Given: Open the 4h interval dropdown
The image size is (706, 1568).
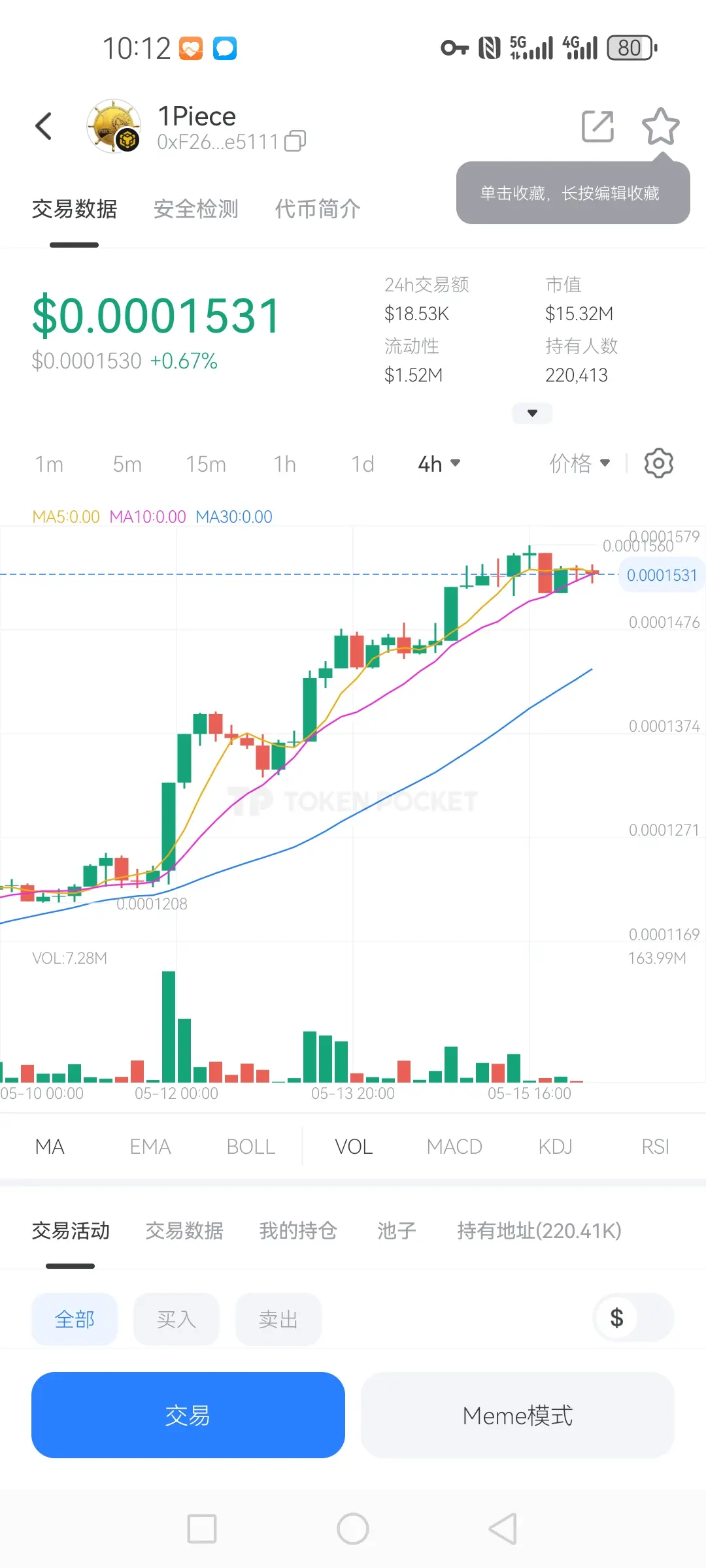Looking at the screenshot, I should pyautogui.click(x=439, y=464).
